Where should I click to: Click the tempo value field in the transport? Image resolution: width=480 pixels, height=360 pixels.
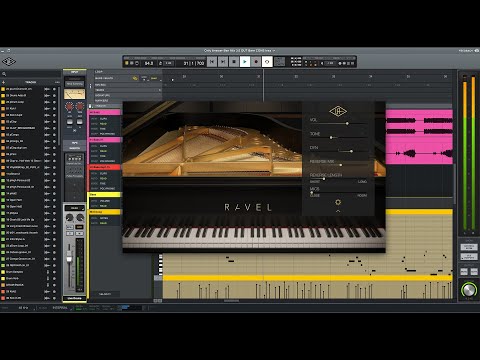(149, 63)
